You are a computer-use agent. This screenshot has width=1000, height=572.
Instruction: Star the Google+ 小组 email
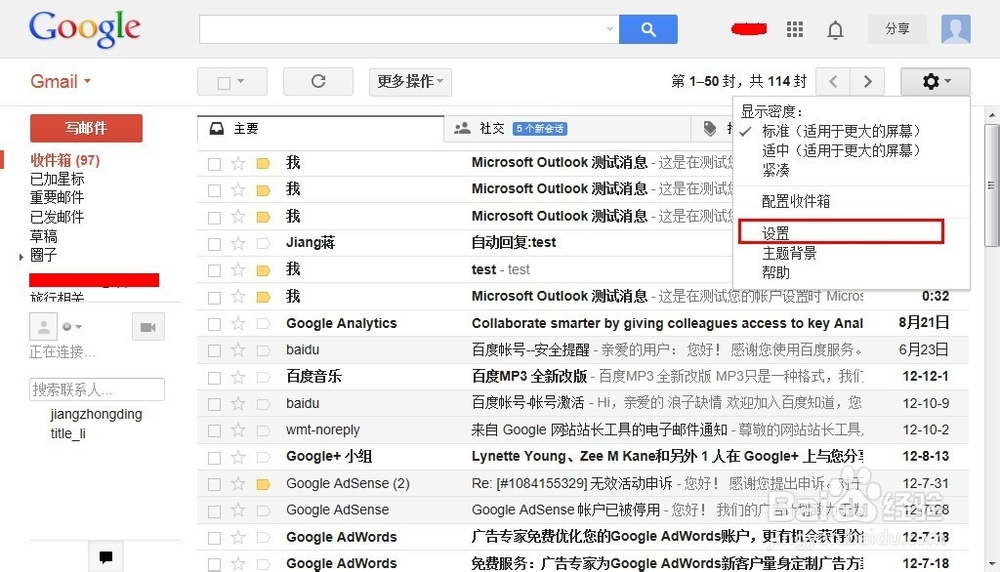pyautogui.click(x=238, y=458)
